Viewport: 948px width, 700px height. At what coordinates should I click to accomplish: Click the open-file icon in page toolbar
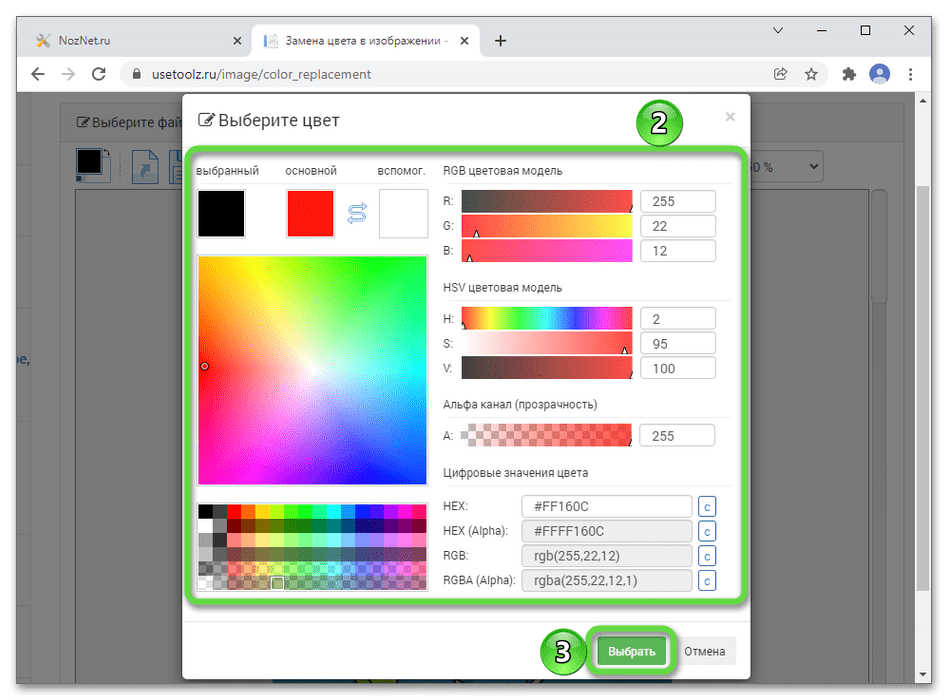click(145, 167)
